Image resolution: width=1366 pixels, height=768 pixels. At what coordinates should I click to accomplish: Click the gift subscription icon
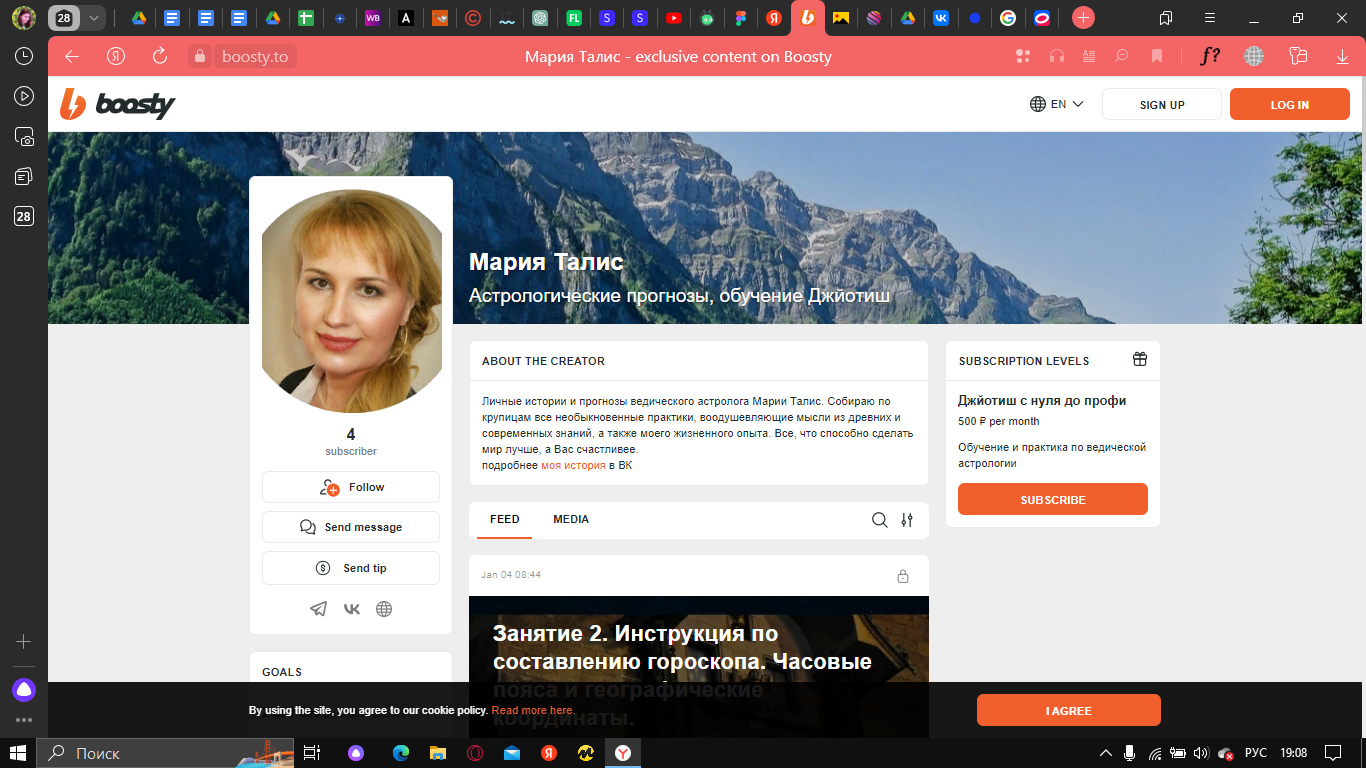1140,359
